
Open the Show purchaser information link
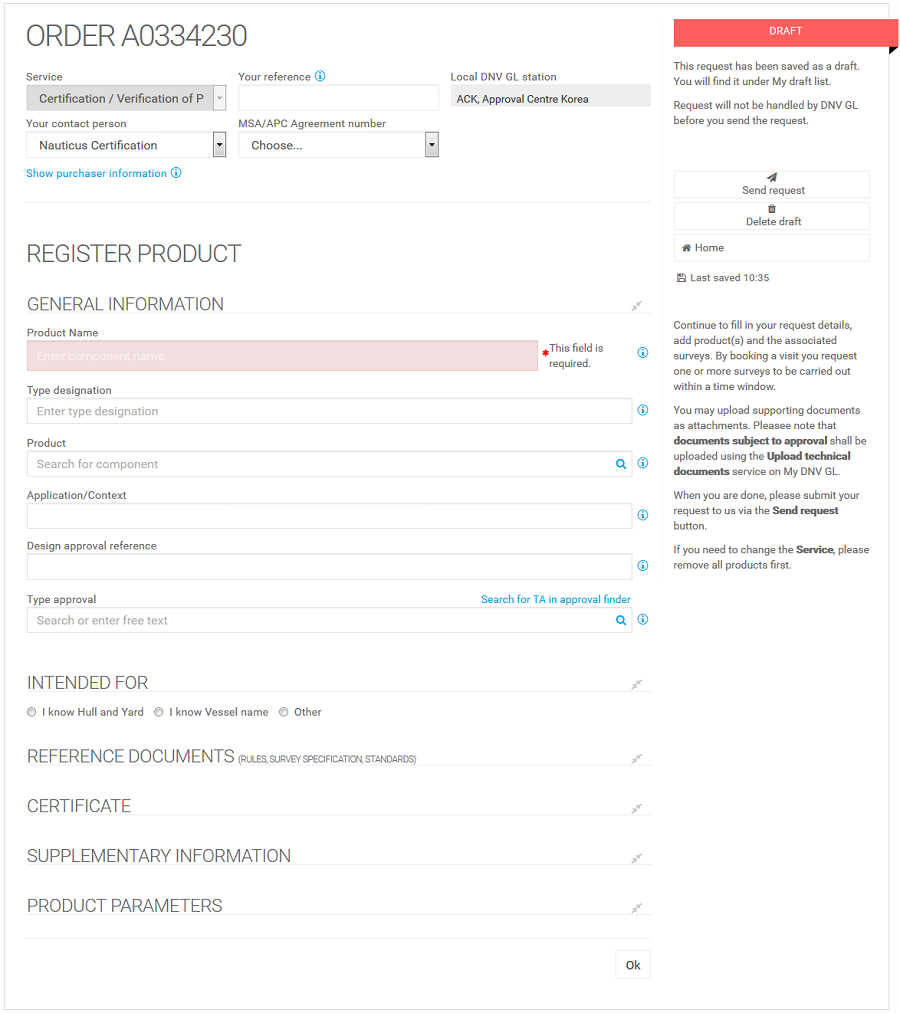click(96, 172)
